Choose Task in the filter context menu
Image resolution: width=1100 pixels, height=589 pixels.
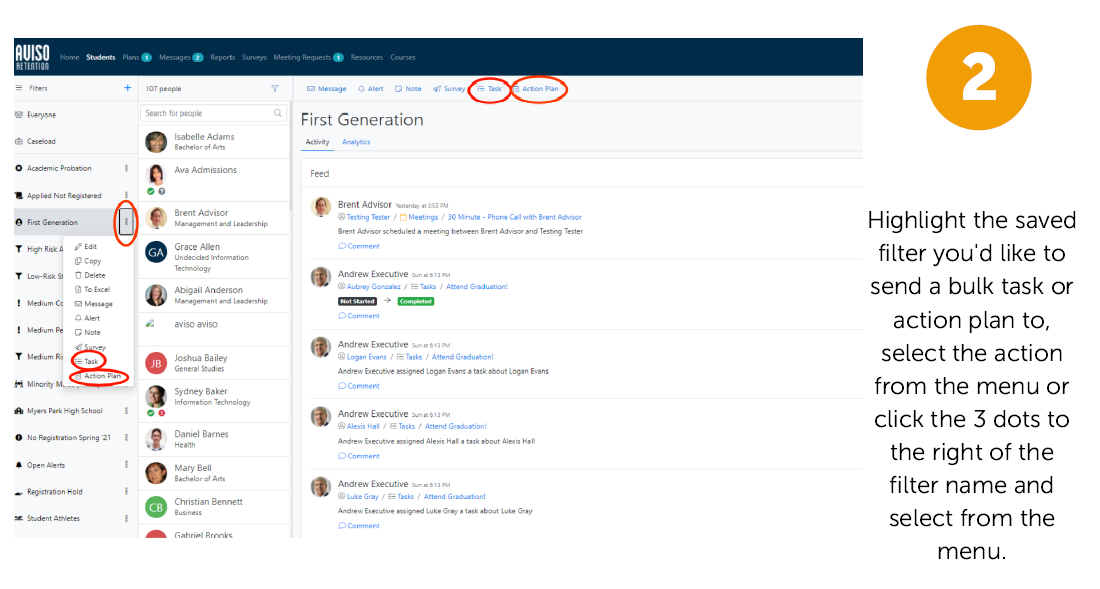(x=87, y=362)
